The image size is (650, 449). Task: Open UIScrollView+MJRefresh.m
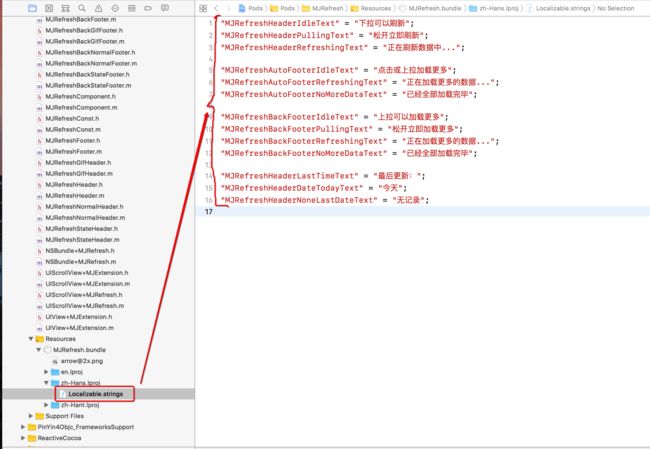(x=85, y=306)
